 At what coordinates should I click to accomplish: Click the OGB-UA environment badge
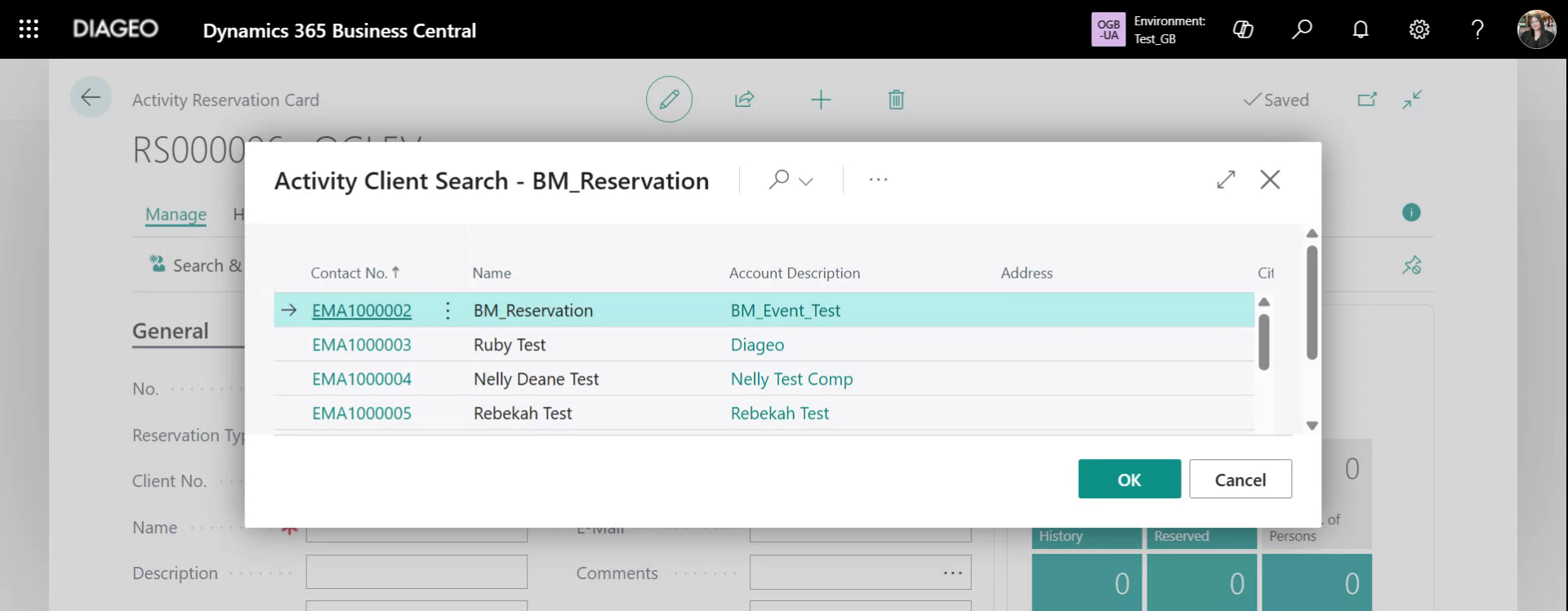1108,29
